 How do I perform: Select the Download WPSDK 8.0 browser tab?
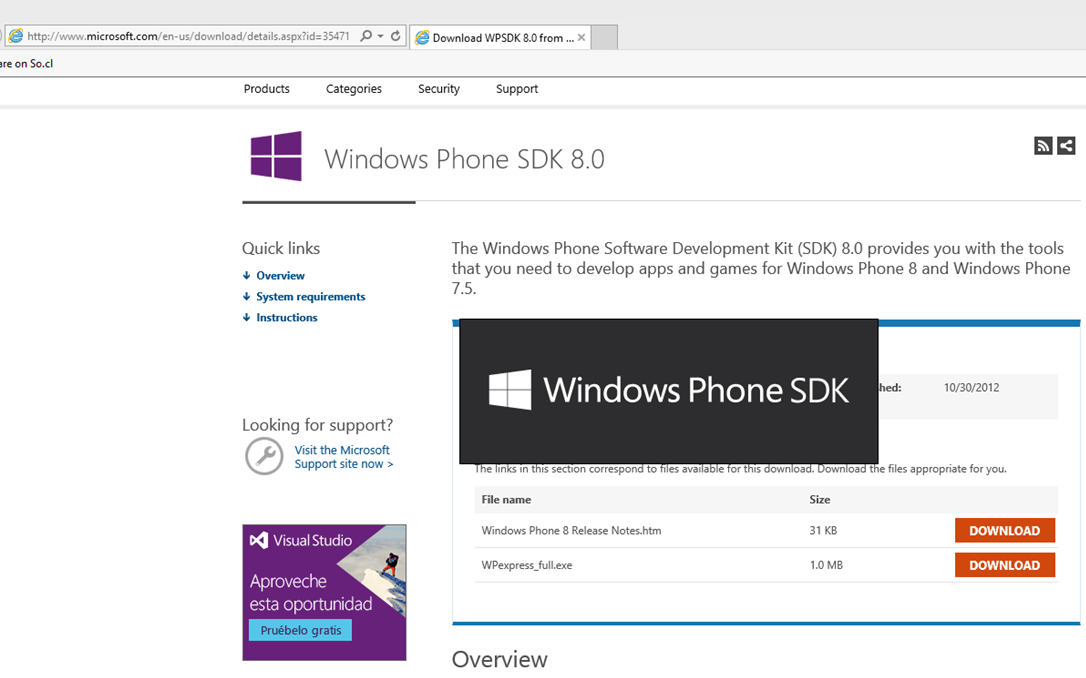tap(490, 35)
